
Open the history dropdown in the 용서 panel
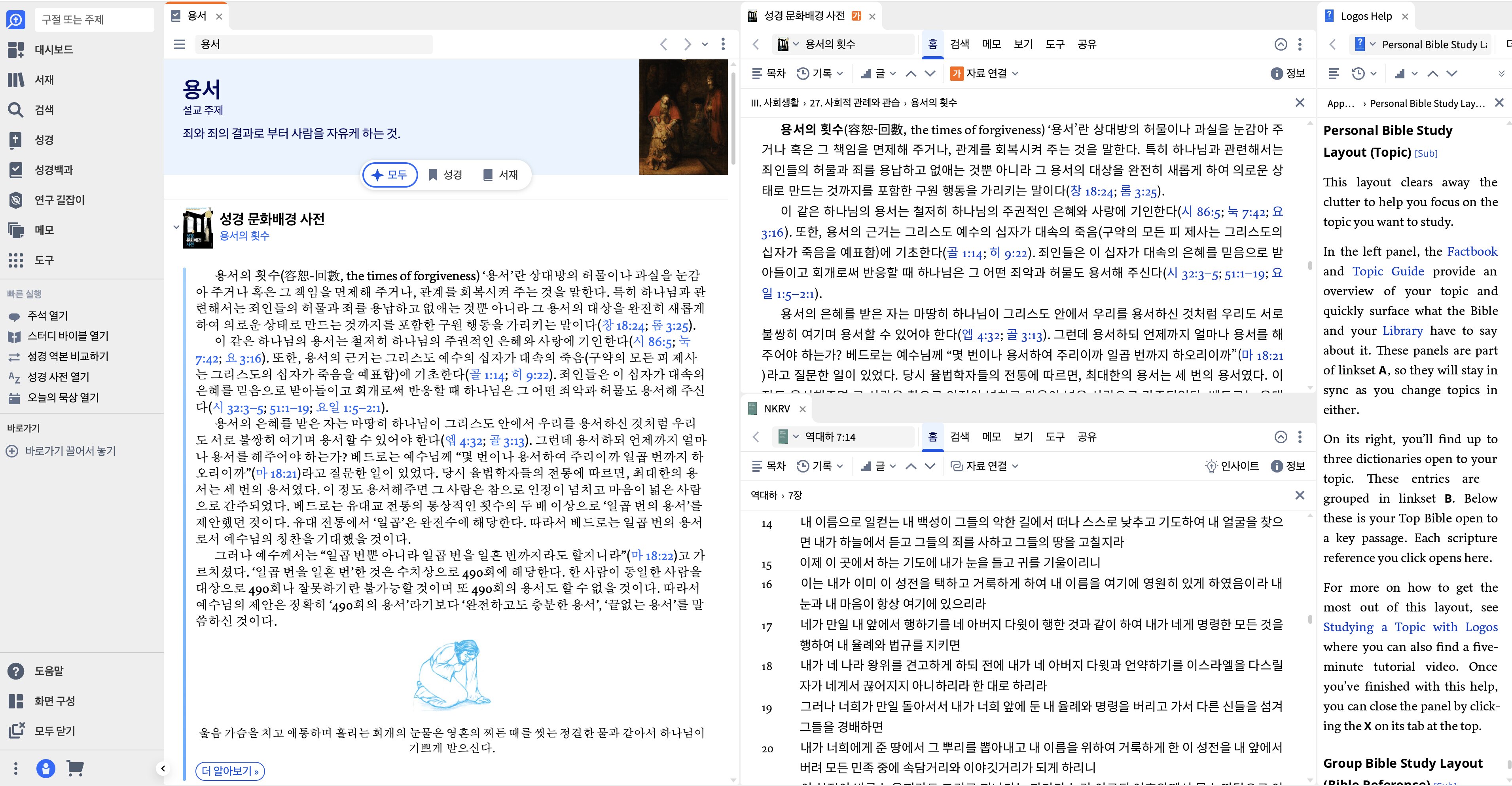tap(705, 44)
